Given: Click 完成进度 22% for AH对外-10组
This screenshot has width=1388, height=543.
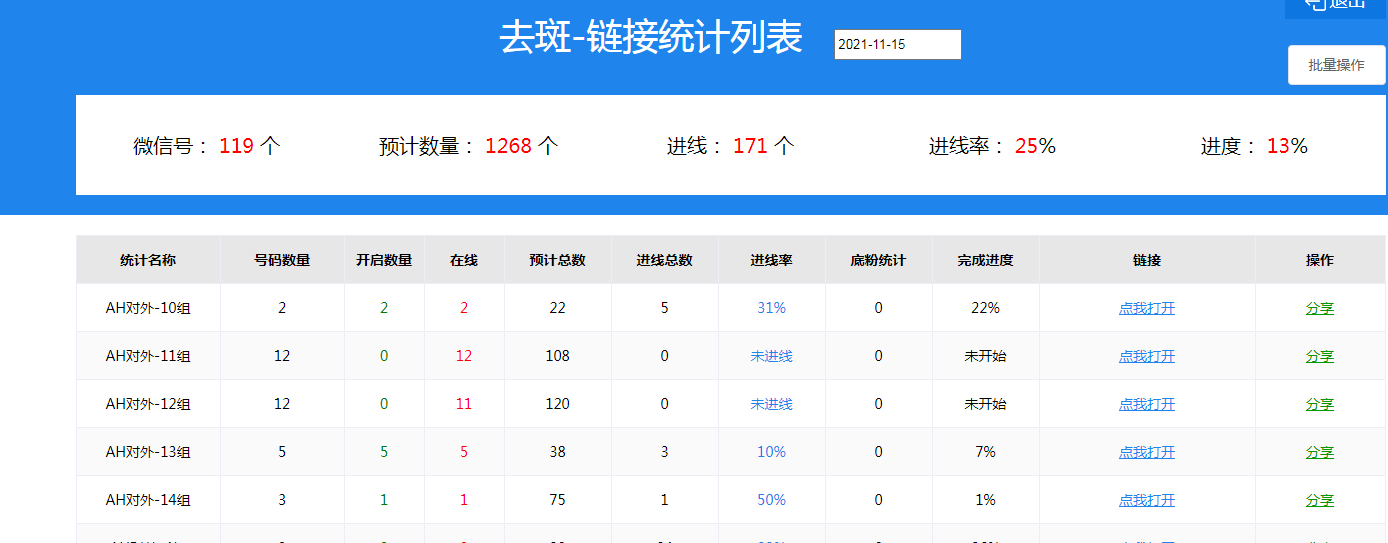Looking at the screenshot, I should (986, 308).
